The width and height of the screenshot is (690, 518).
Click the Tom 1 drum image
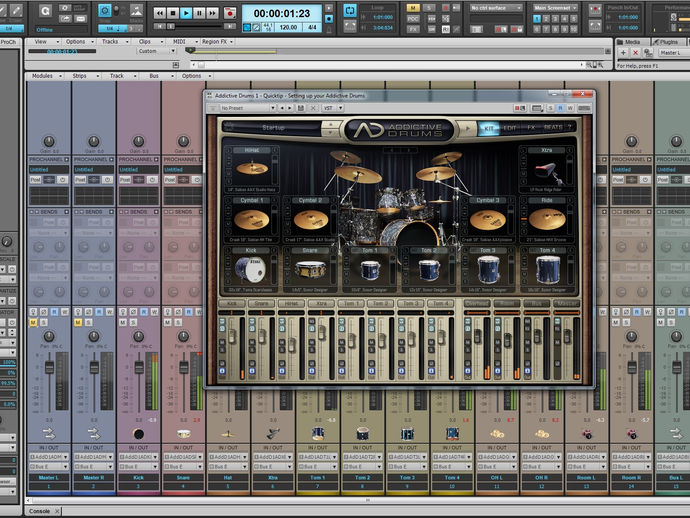tap(371, 270)
